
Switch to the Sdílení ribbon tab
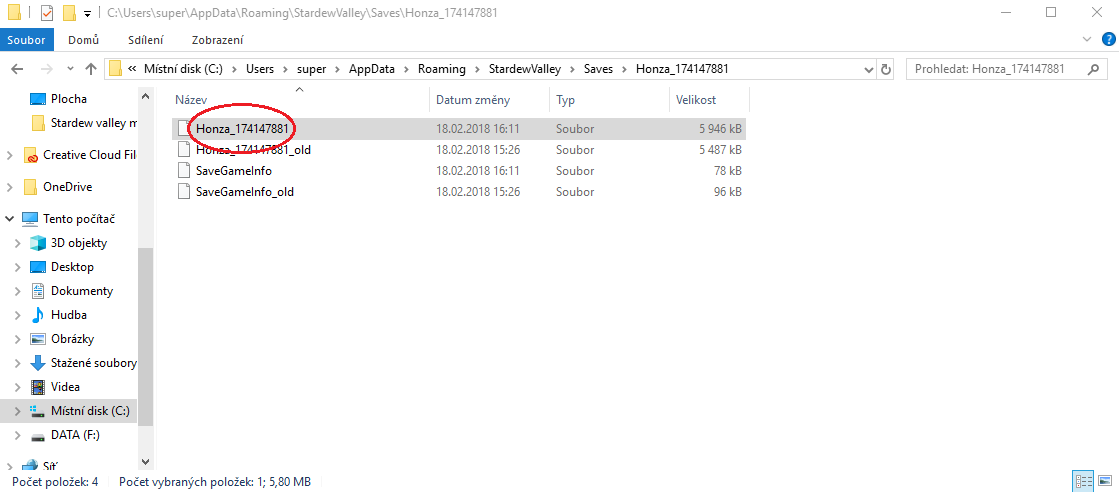[145, 40]
